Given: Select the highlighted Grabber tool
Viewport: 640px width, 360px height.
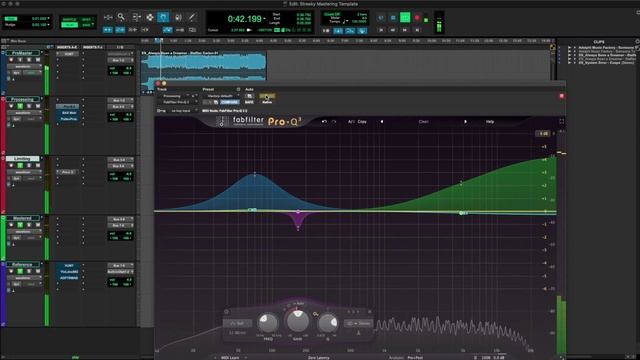Looking at the screenshot, I should tap(163, 17).
